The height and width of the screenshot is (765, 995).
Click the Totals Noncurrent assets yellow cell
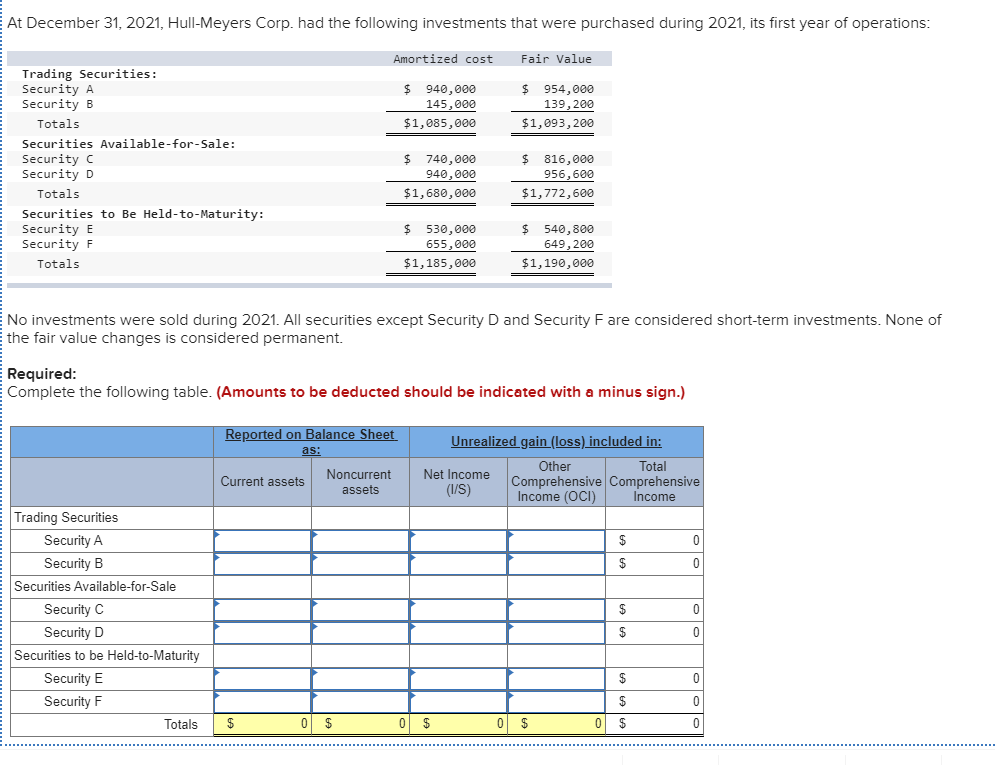point(360,724)
